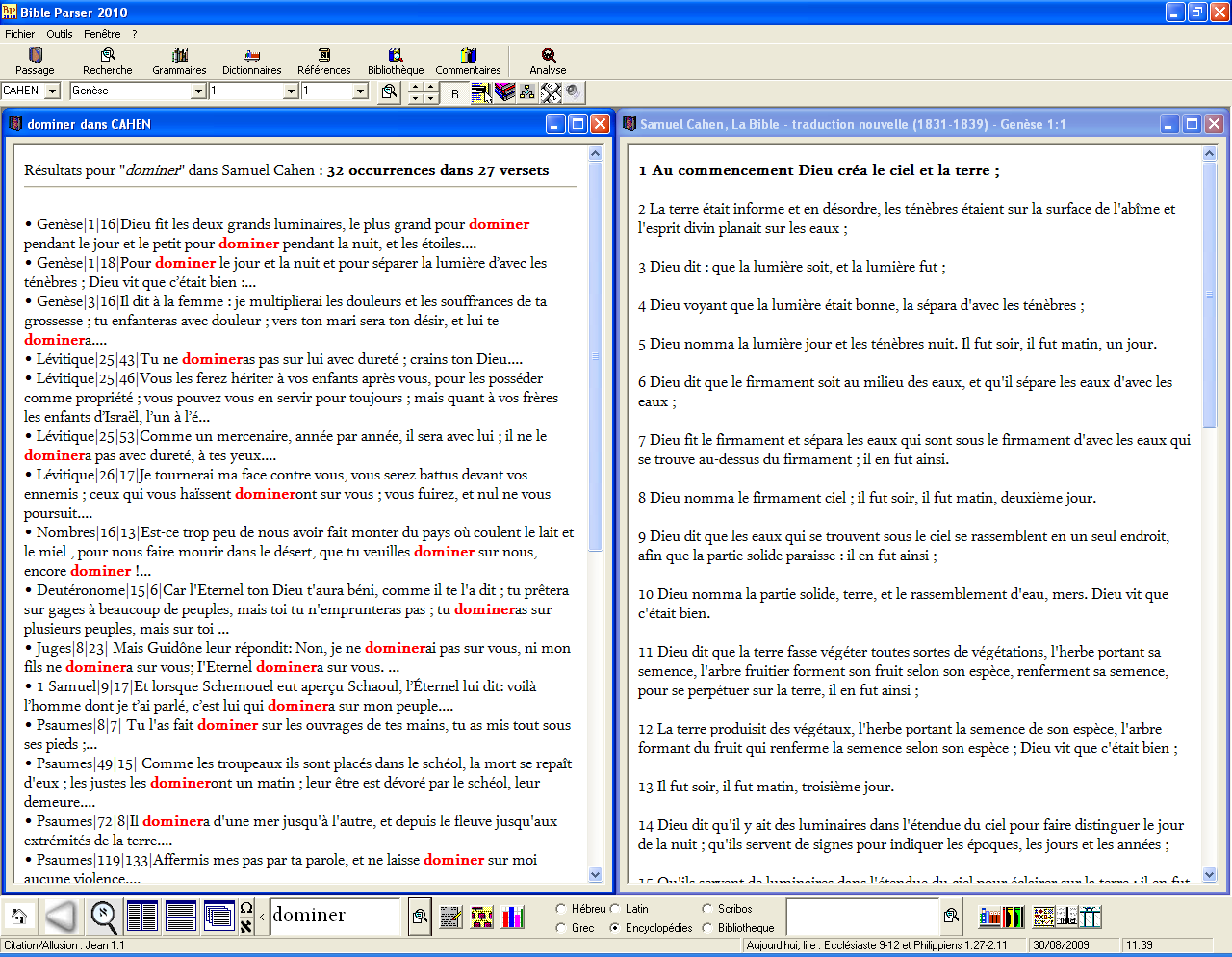Click the colorful symbols grid icon

[x=1043, y=917]
